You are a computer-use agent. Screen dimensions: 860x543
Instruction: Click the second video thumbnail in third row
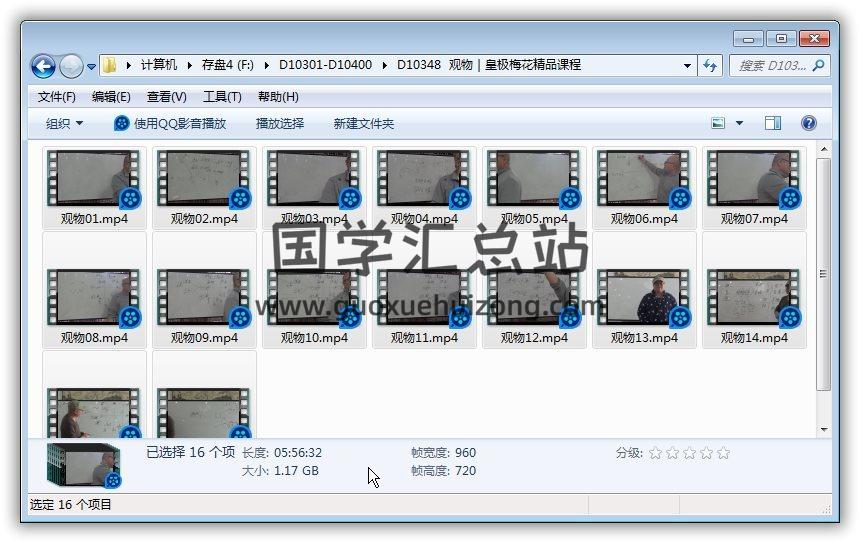[203, 412]
